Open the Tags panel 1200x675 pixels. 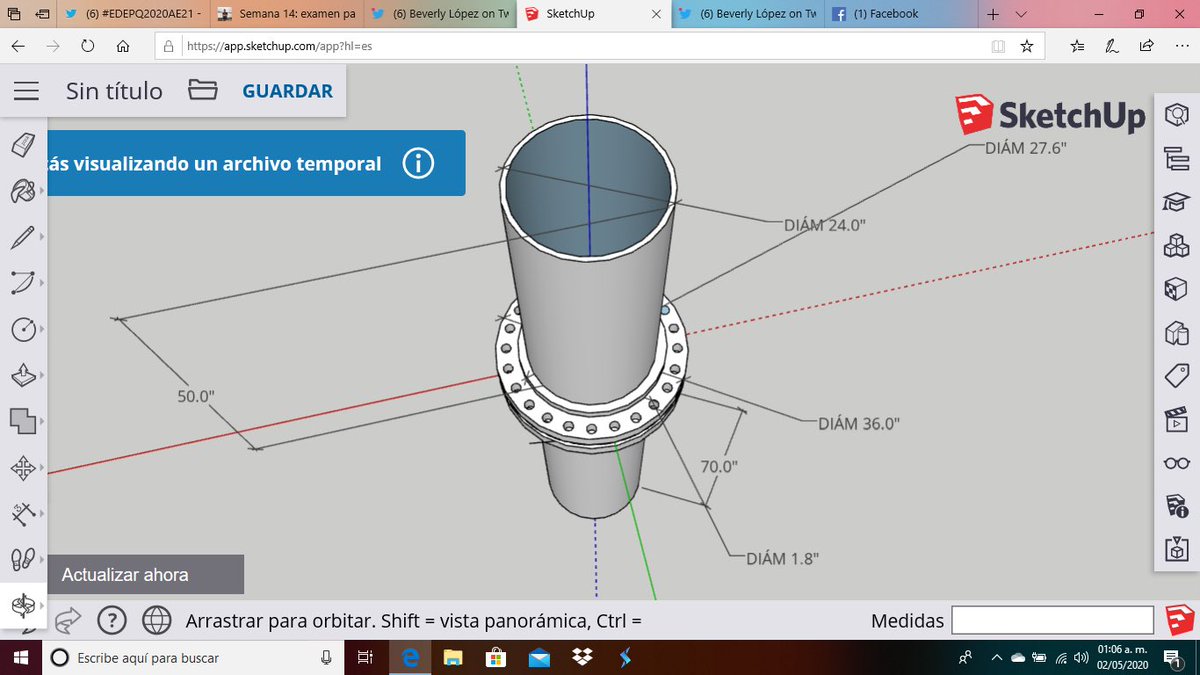[x=1177, y=376]
